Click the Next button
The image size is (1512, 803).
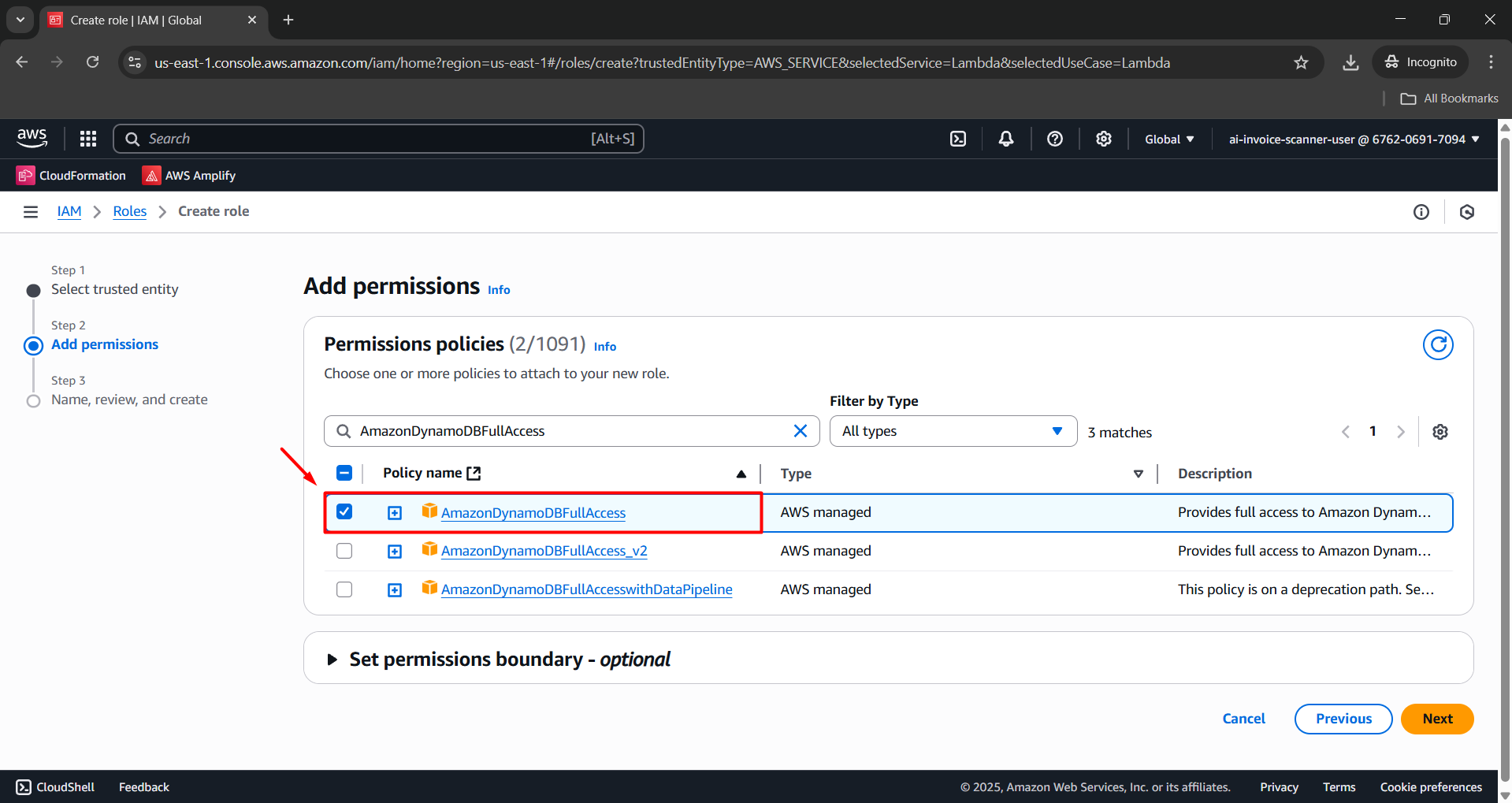pyautogui.click(x=1436, y=718)
